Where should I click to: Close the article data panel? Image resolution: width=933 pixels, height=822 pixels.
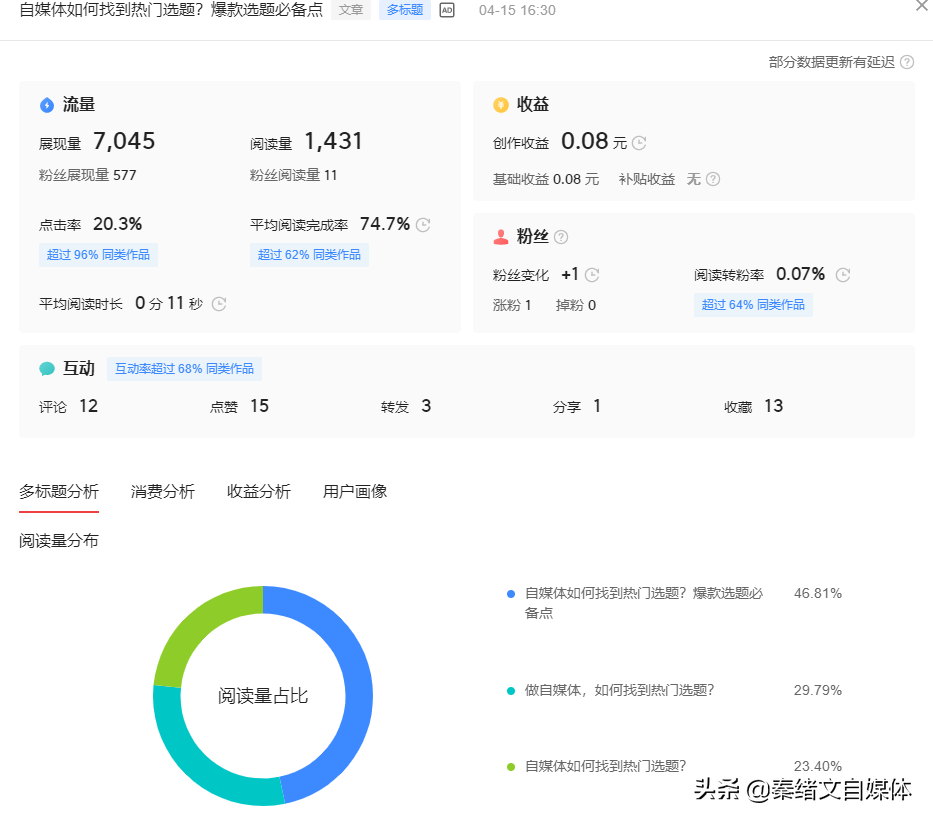(921, 6)
